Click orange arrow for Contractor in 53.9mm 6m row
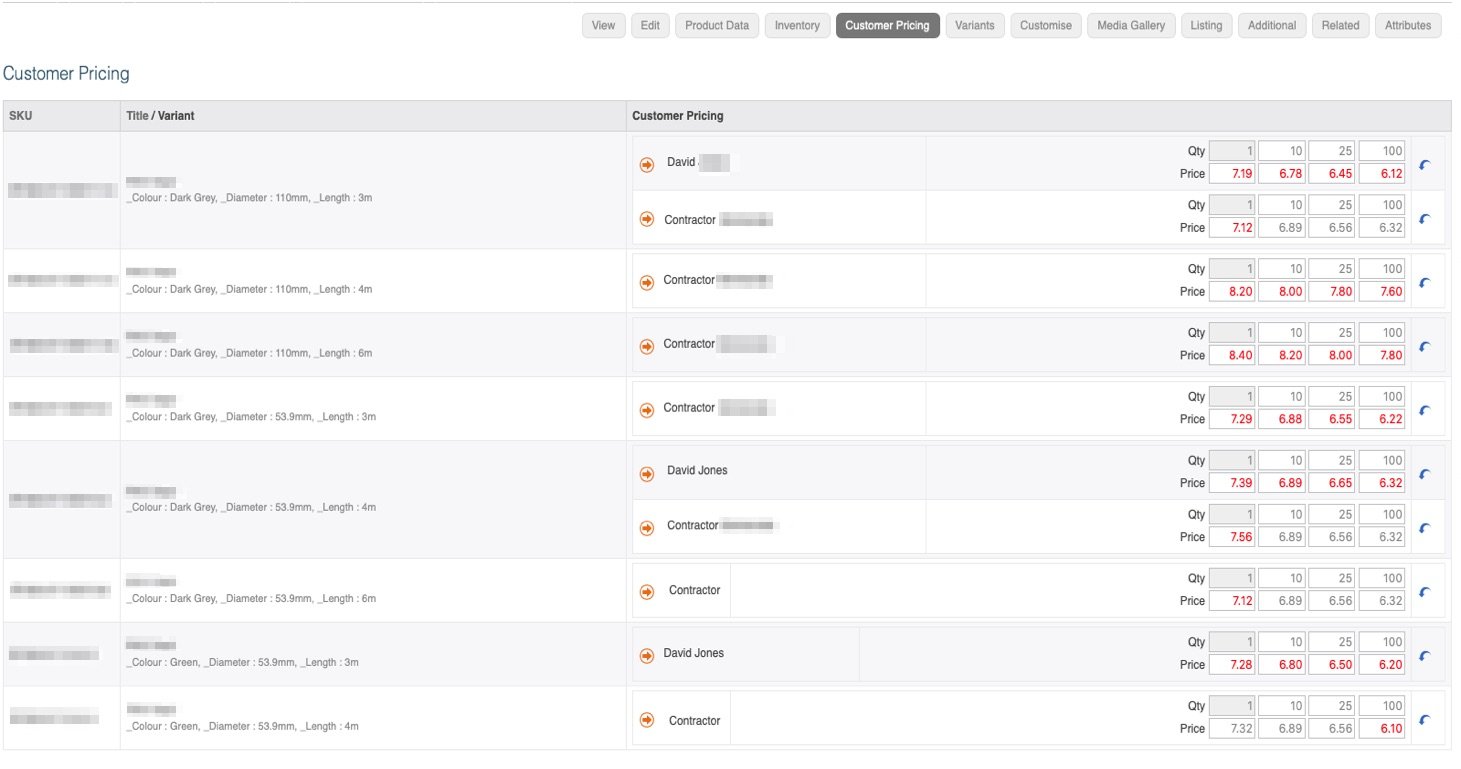 pos(647,591)
